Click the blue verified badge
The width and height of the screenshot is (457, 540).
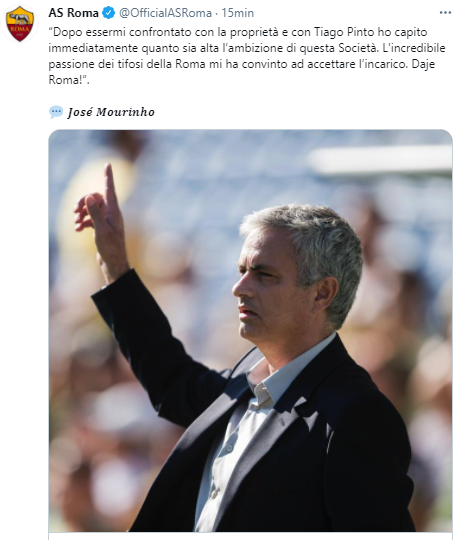(x=109, y=13)
